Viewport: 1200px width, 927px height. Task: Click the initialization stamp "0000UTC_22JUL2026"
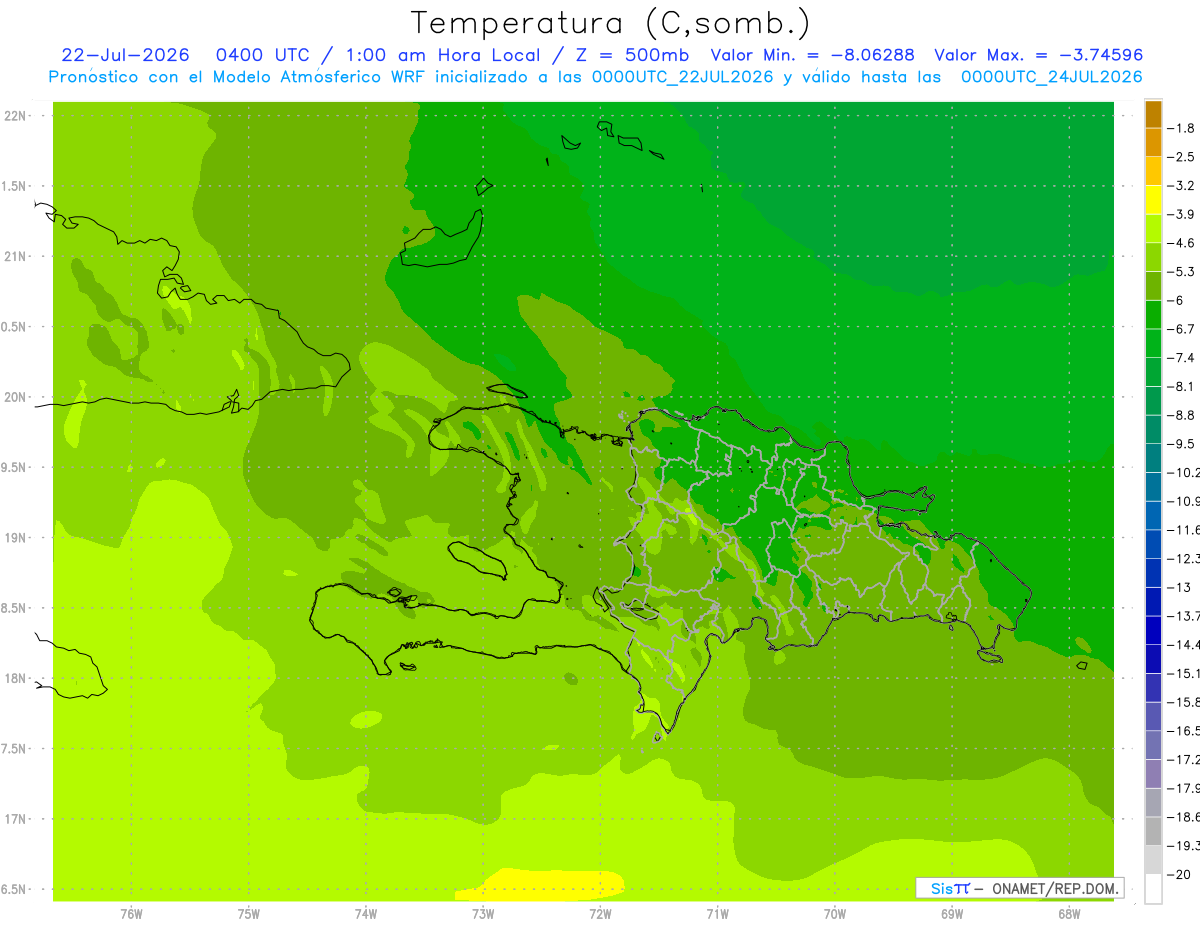(683, 77)
